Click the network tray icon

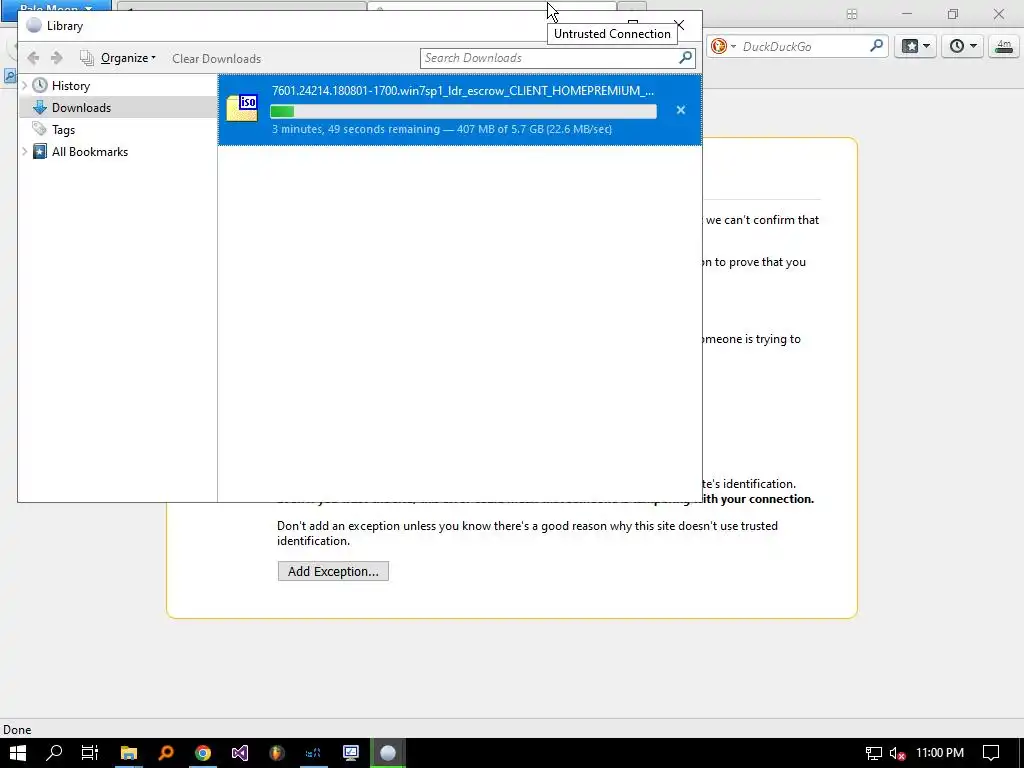[874, 753]
